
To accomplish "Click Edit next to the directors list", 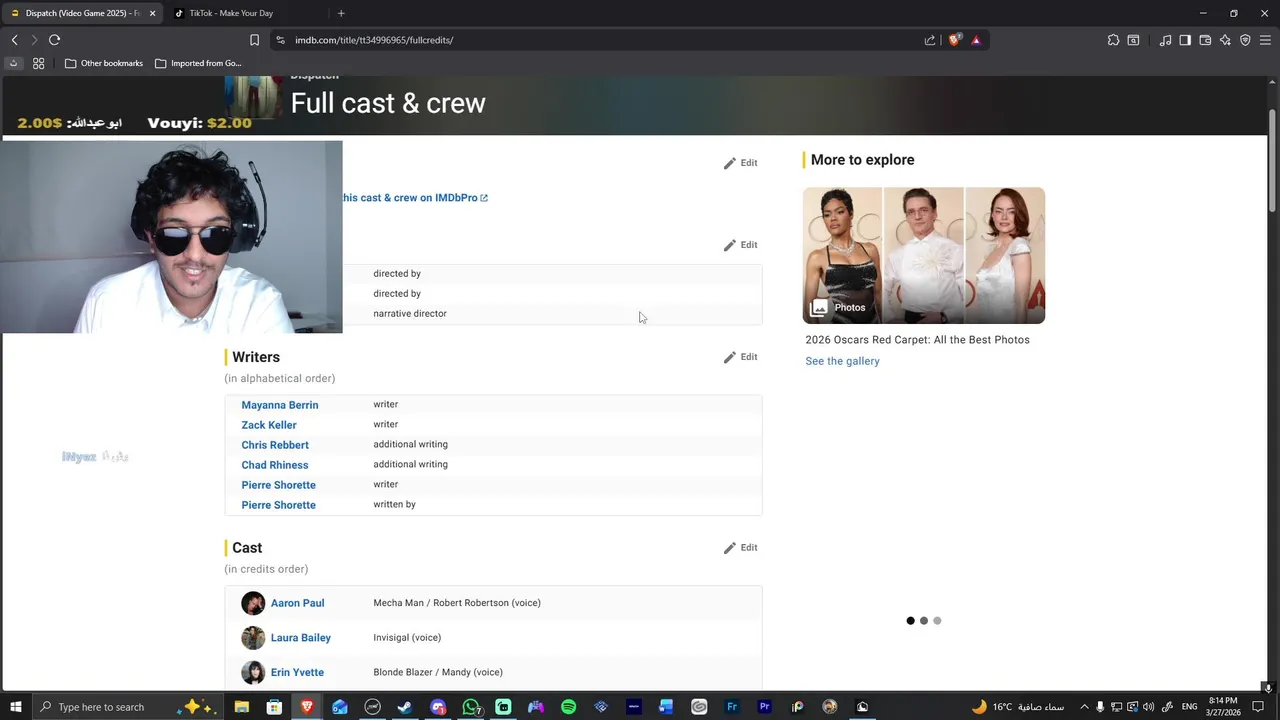I will (x=740, y=245).
